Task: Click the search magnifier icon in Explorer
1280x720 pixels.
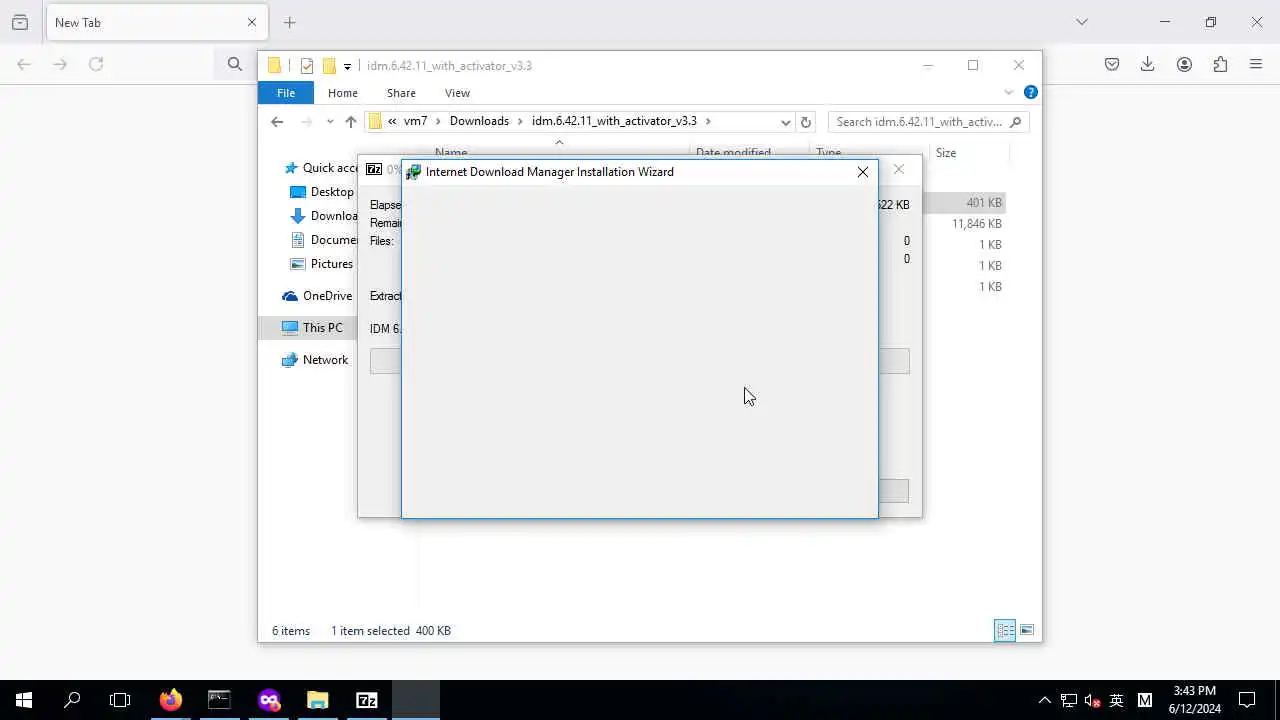Action: 1016,122
